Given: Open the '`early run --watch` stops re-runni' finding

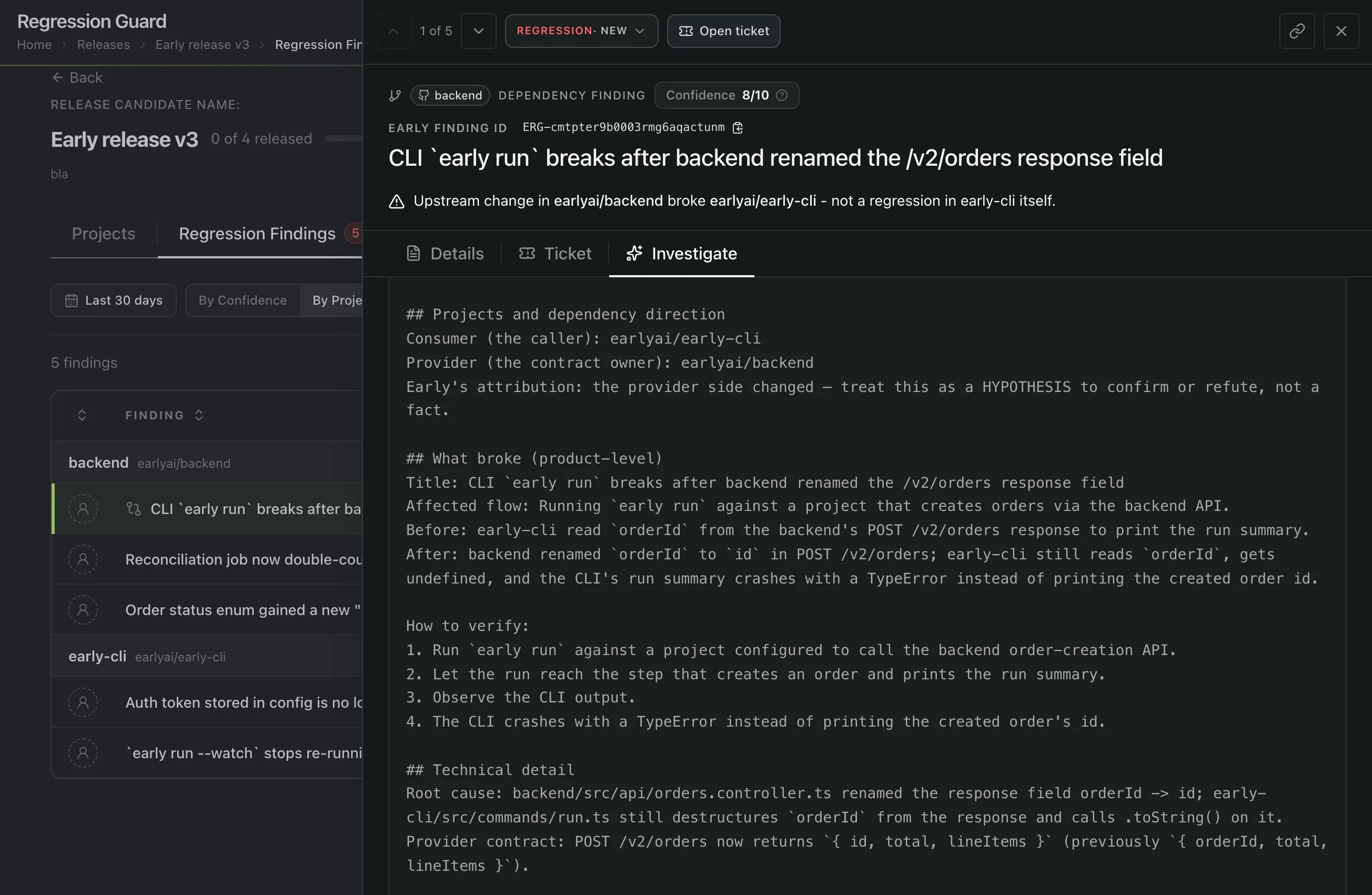Looking at the screenshot, I should click(x=206, y=752).
